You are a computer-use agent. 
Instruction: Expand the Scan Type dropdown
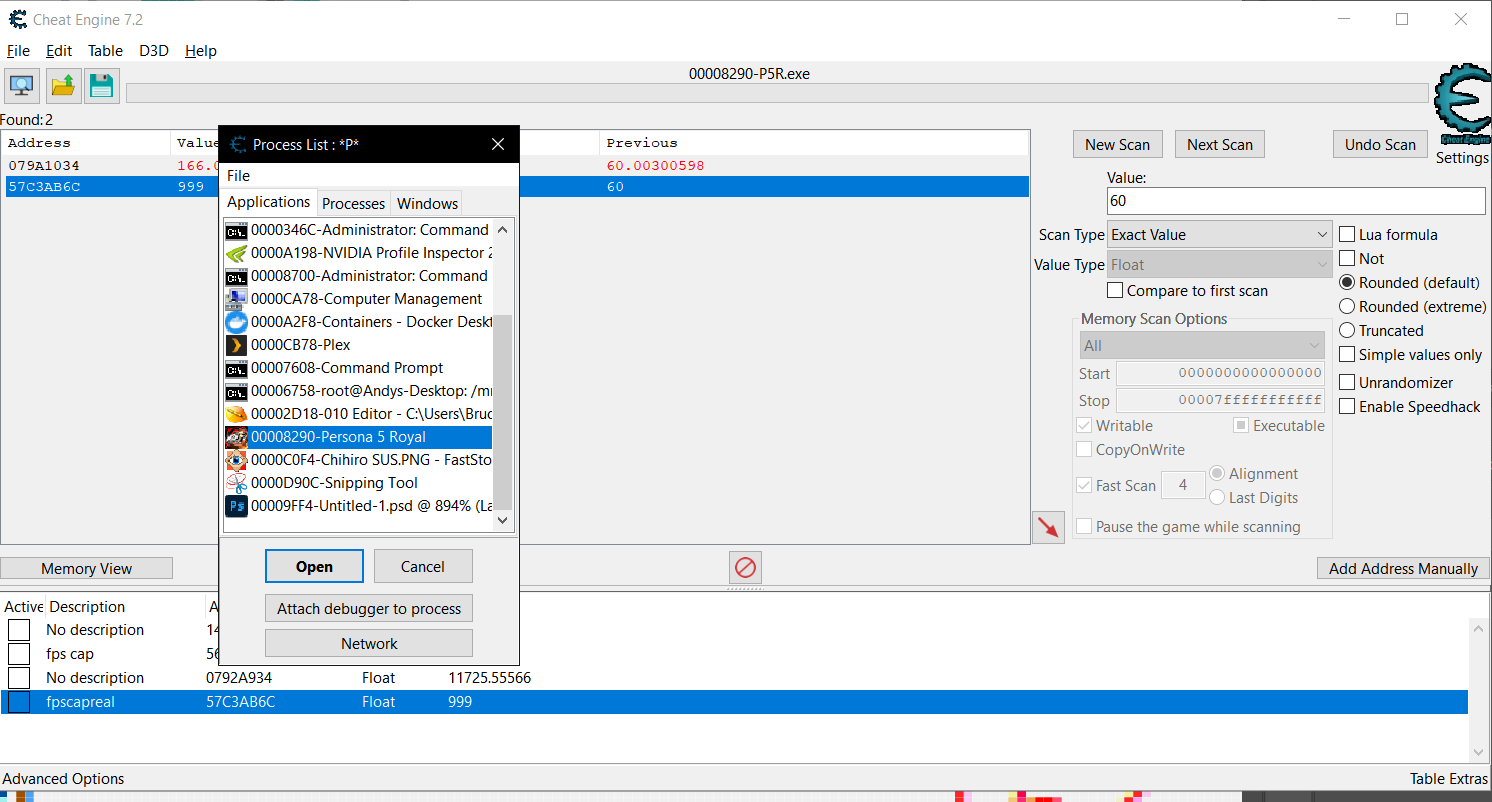pos(1219,235)
